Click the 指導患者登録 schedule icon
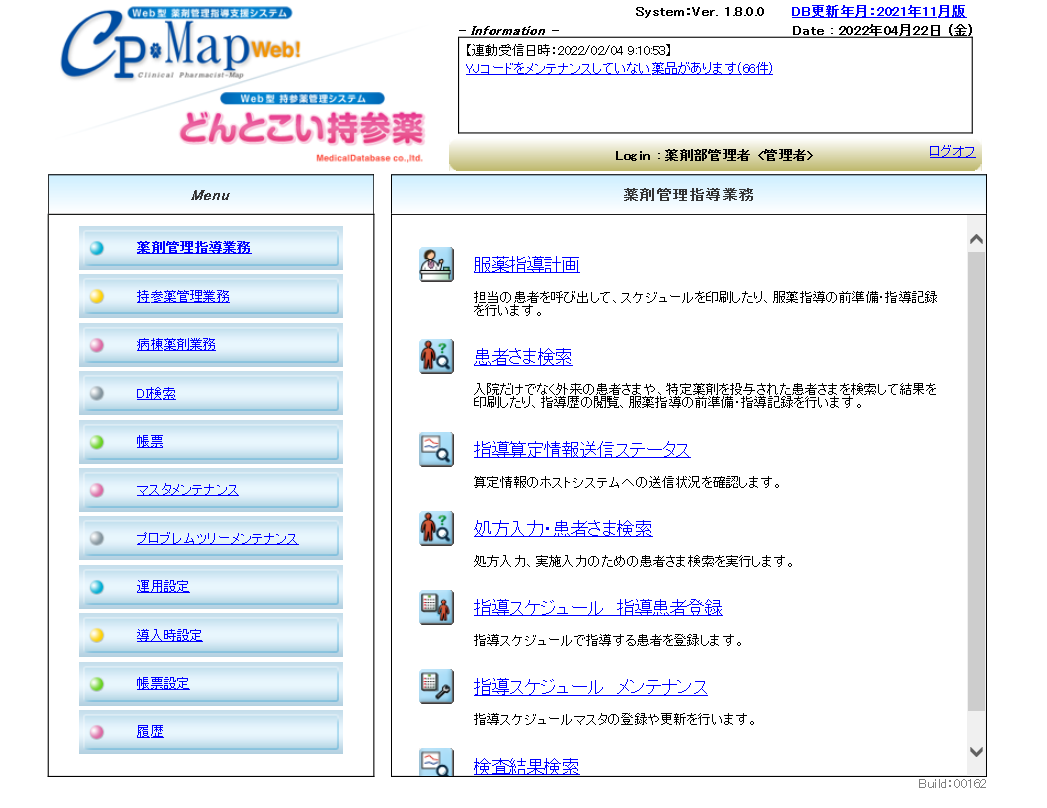This screenshot has width=1047, height=808. tap(436, 607)
